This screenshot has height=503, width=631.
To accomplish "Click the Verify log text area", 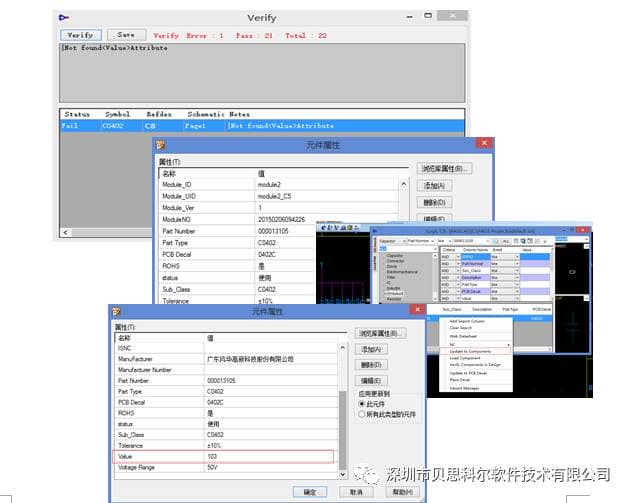I will click(262, 73).
